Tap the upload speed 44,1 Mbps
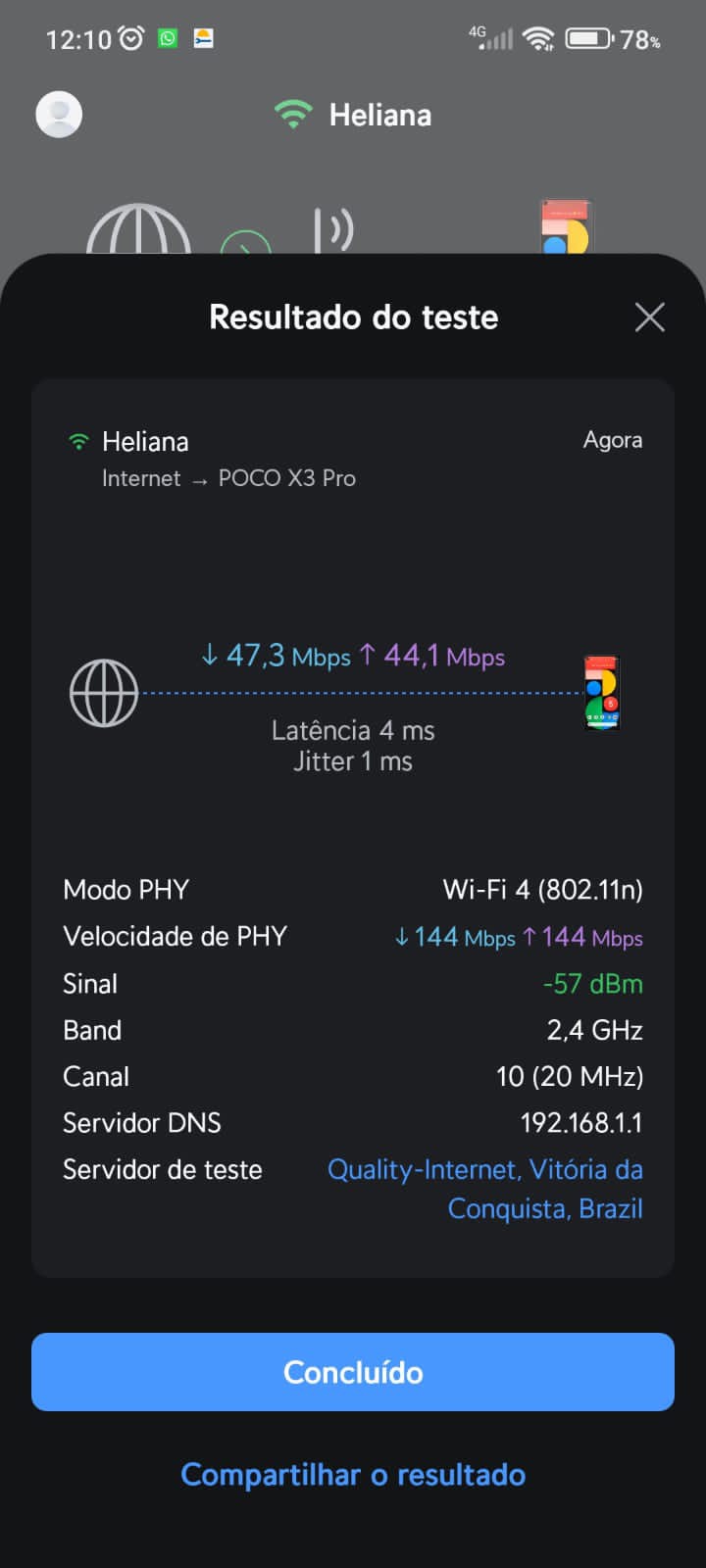The image size is (706, 1568). (x=432, y=656)
